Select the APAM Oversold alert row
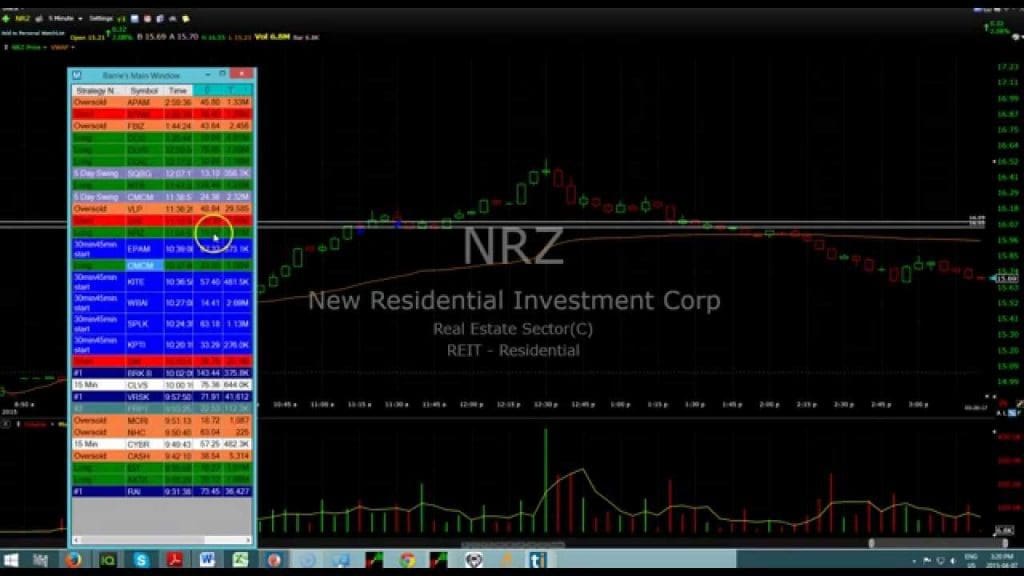Screen dimensions: 1024x576 (162, 103)
